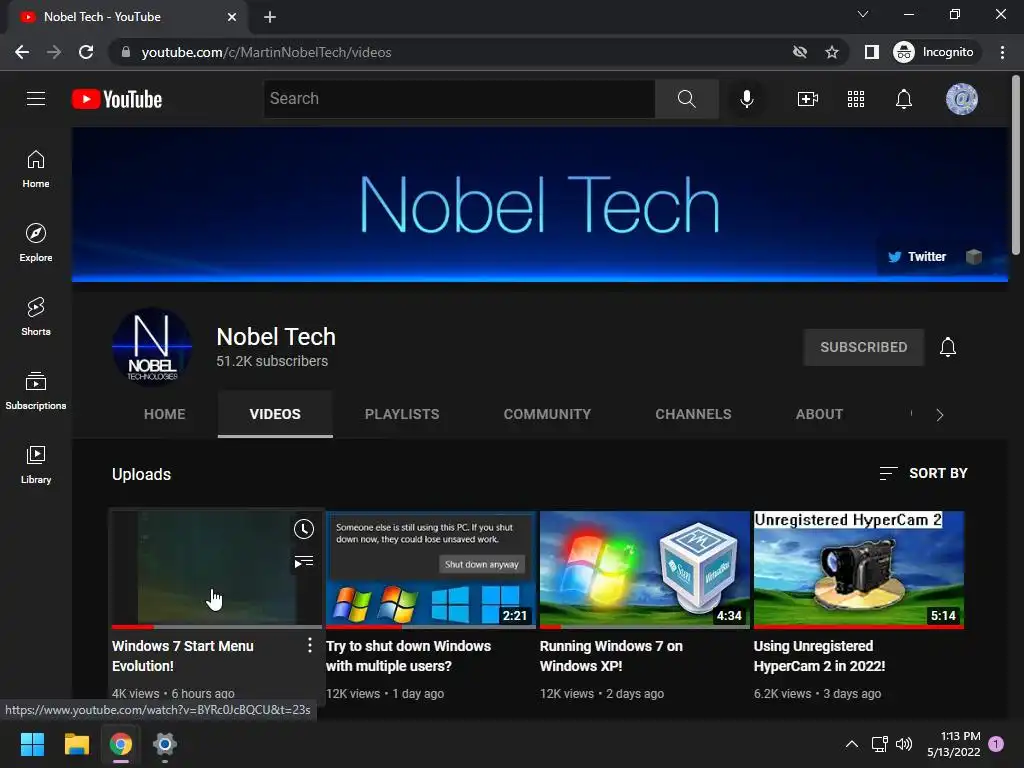The image size is (1024, 768).
Task: Open the YouTube guide hamburger menu
Action: pos(36,99)
